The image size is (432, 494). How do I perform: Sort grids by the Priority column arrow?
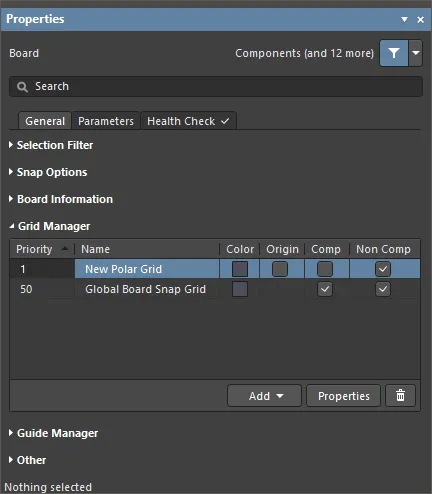pos(65,249)
